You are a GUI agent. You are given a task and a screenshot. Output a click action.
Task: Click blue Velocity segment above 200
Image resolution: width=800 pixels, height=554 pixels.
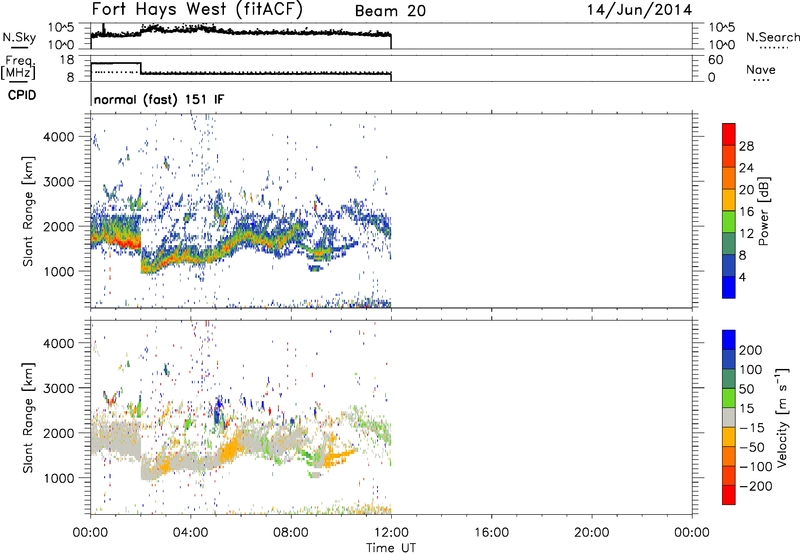coord(729,340)
